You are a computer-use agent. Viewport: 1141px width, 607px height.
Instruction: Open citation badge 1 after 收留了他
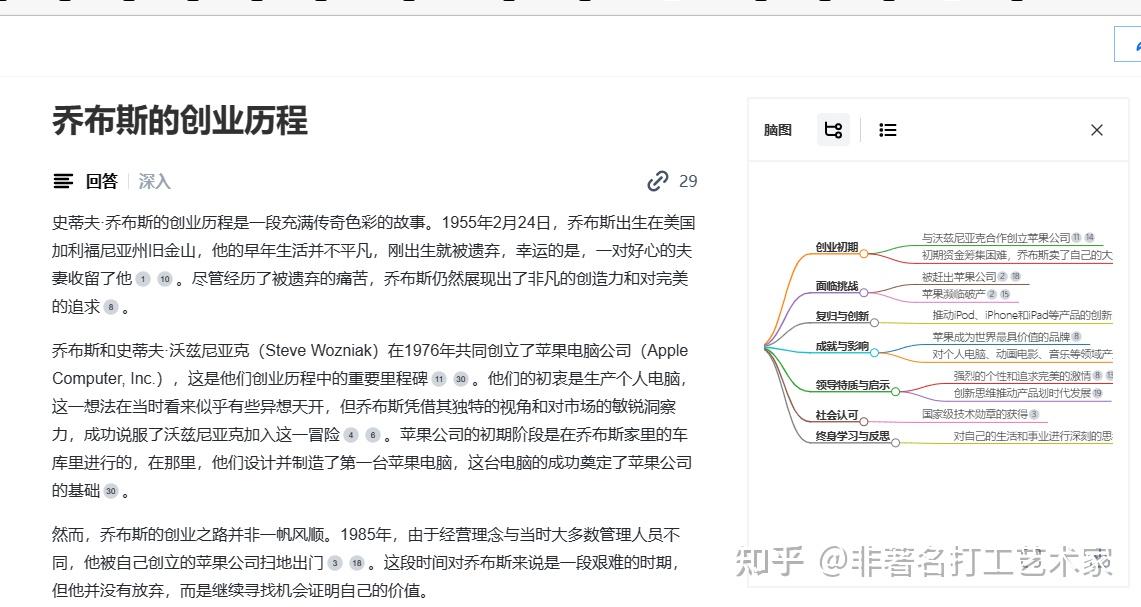[143, 279]
